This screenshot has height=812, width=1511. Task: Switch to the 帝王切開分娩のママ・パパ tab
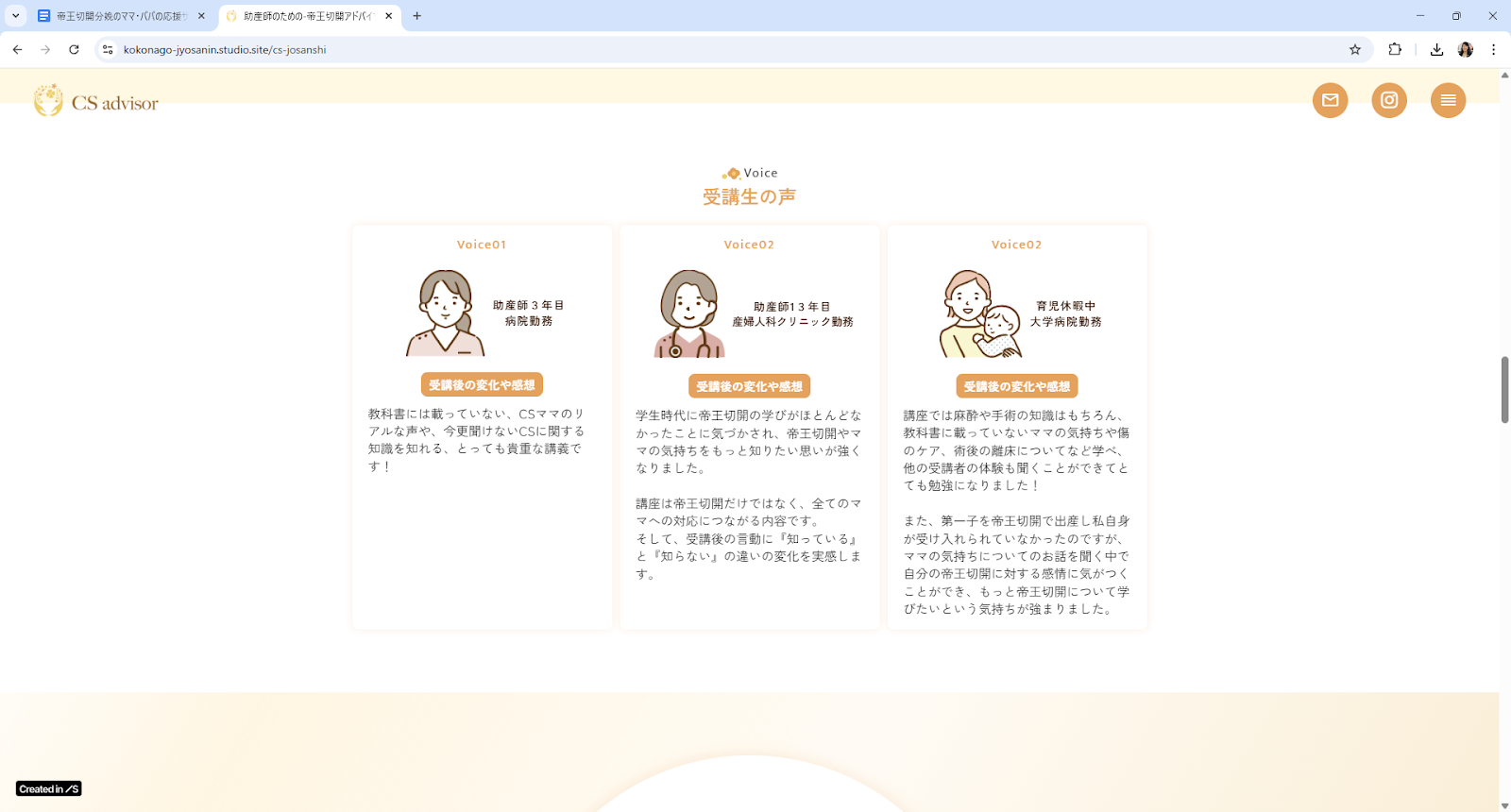121,16
